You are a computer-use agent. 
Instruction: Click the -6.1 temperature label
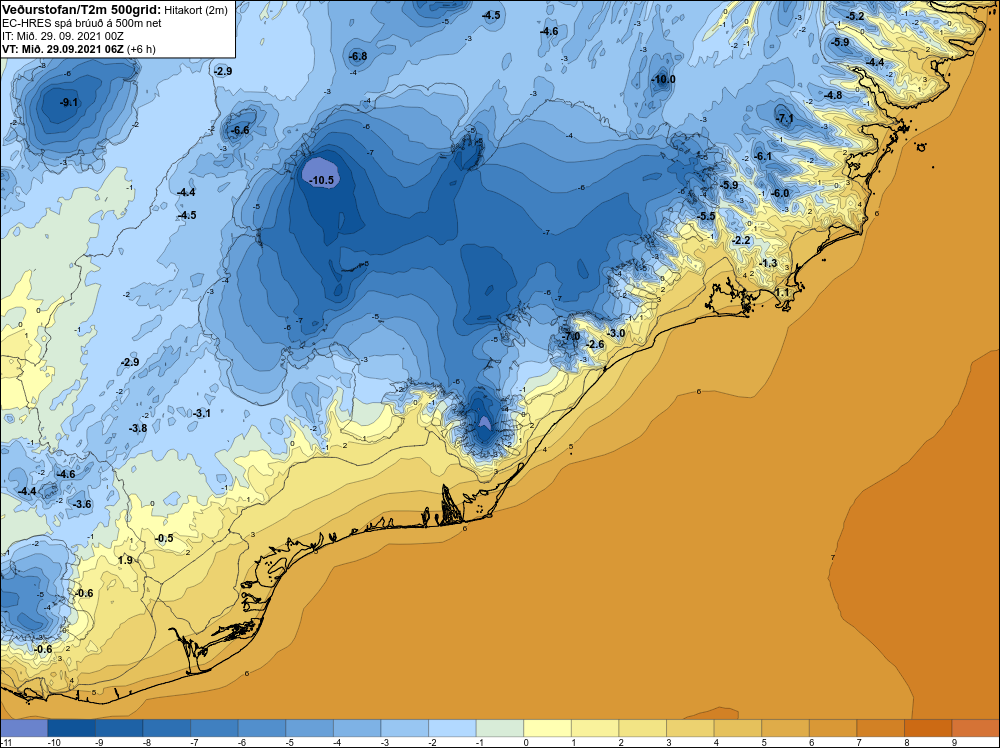762,156
